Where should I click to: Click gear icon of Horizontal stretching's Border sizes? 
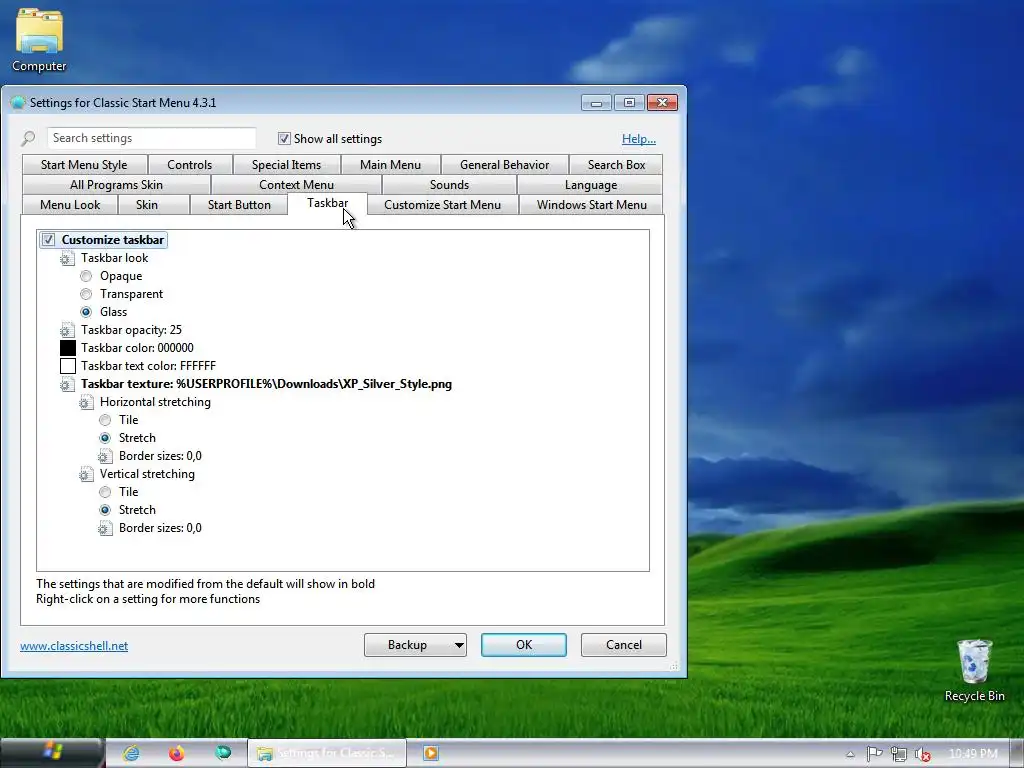(104, 456)
